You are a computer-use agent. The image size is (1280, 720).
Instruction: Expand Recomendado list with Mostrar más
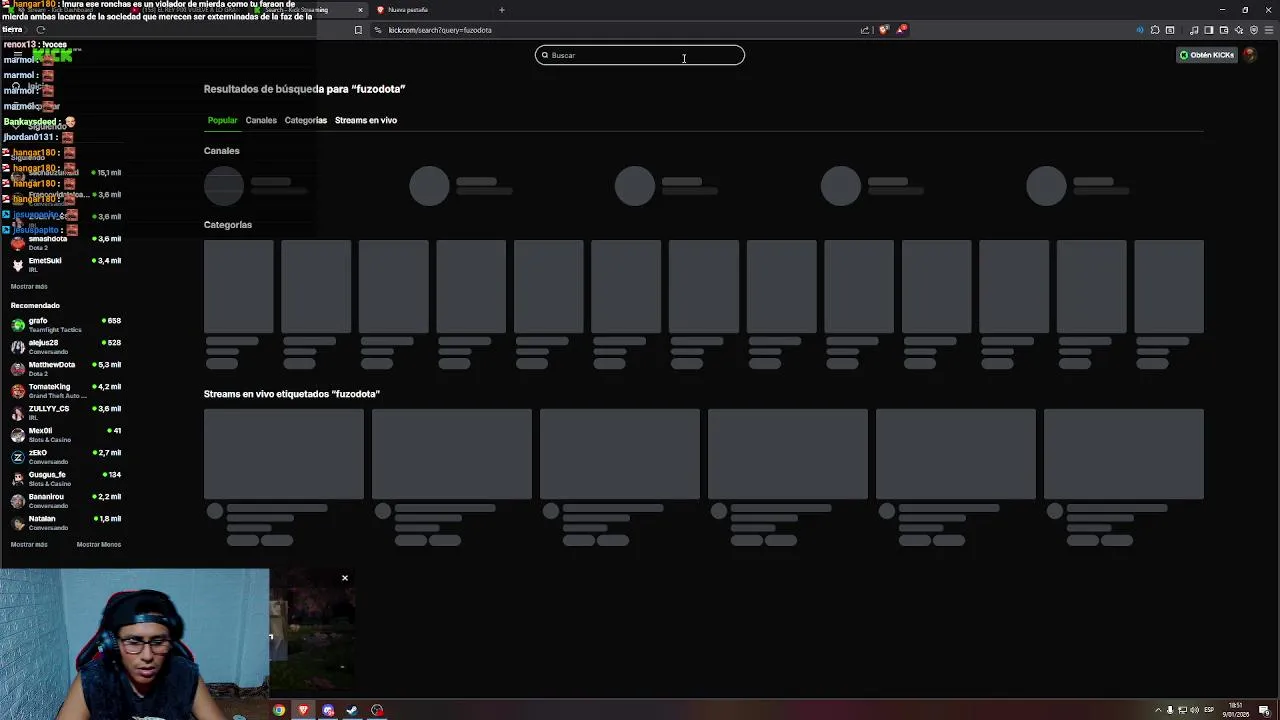click(29, 544)
